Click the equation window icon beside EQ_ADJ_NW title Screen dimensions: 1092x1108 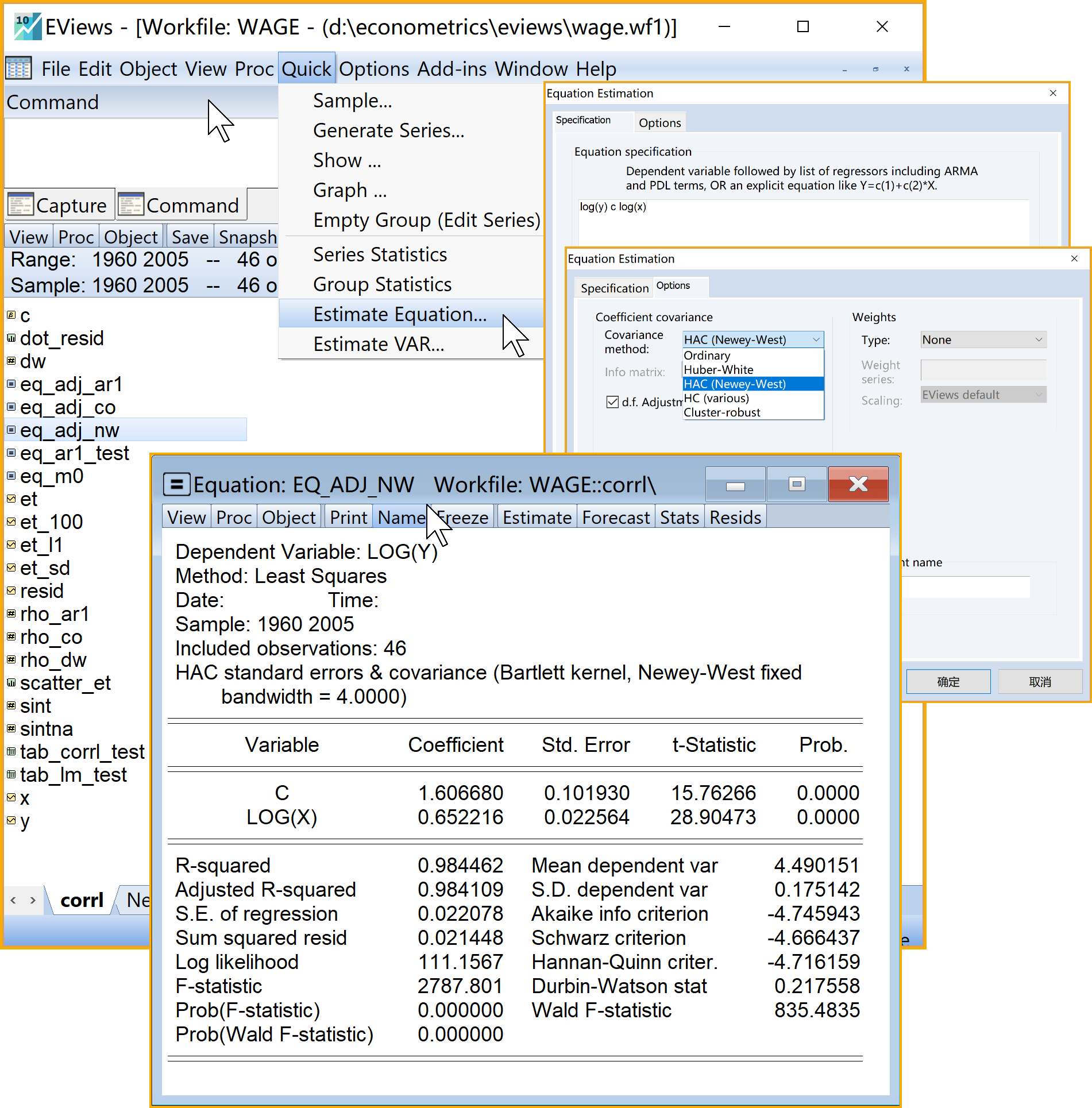pyautogui.click(x=176, y=484)
